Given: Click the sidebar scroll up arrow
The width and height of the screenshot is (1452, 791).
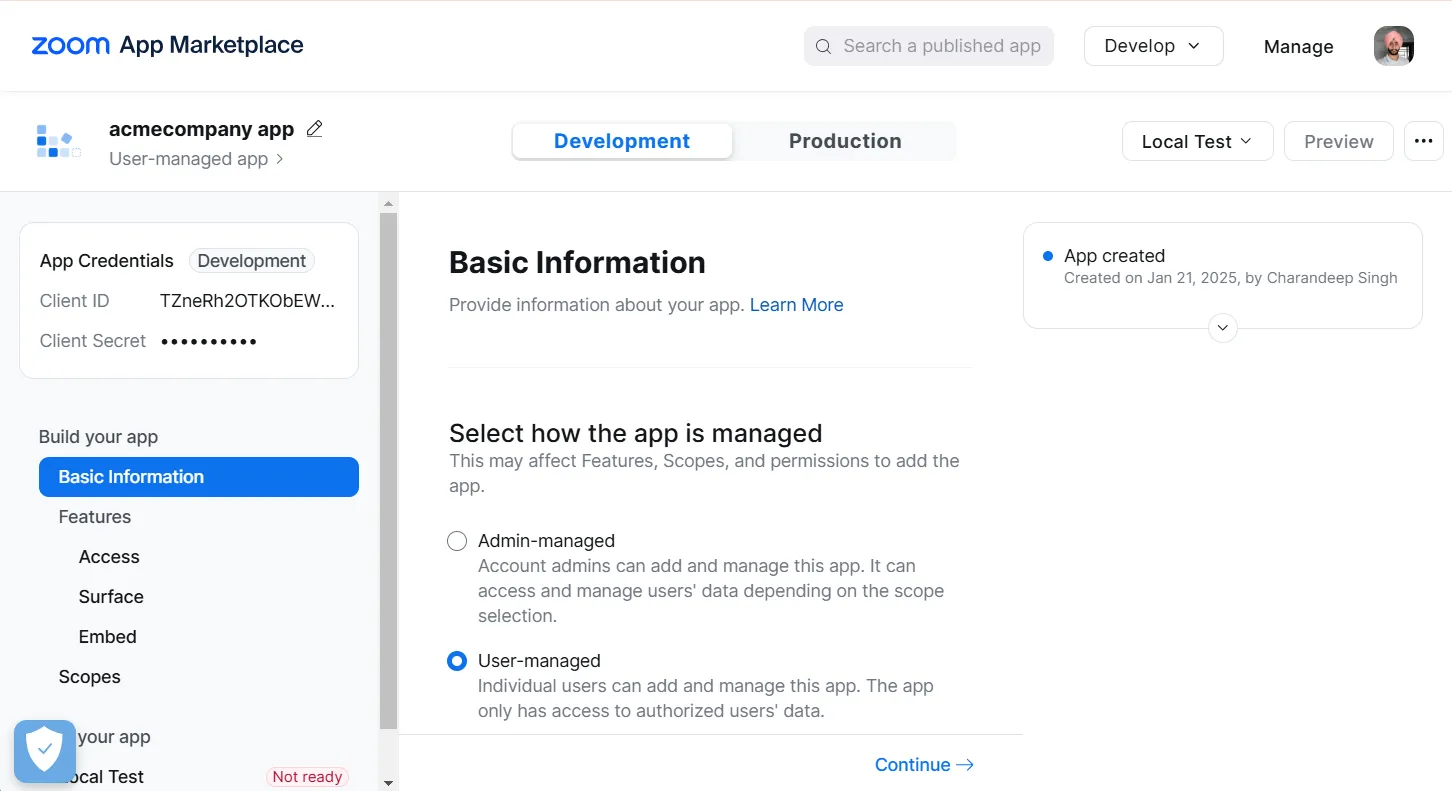Looking at the screenshot, I should 388,203.
